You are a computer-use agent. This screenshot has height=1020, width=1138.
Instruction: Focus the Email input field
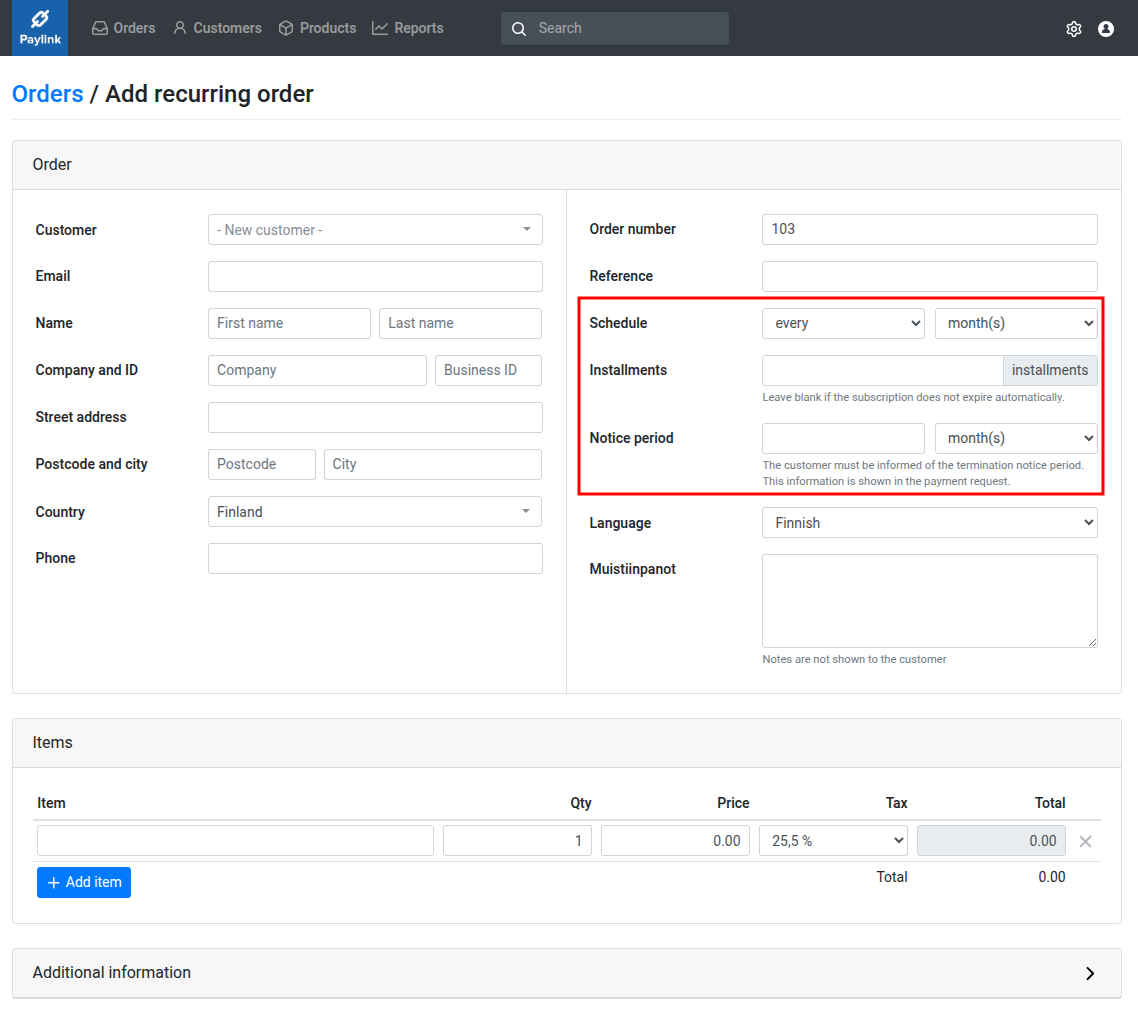pyautogui.click(x=375, y=277)
